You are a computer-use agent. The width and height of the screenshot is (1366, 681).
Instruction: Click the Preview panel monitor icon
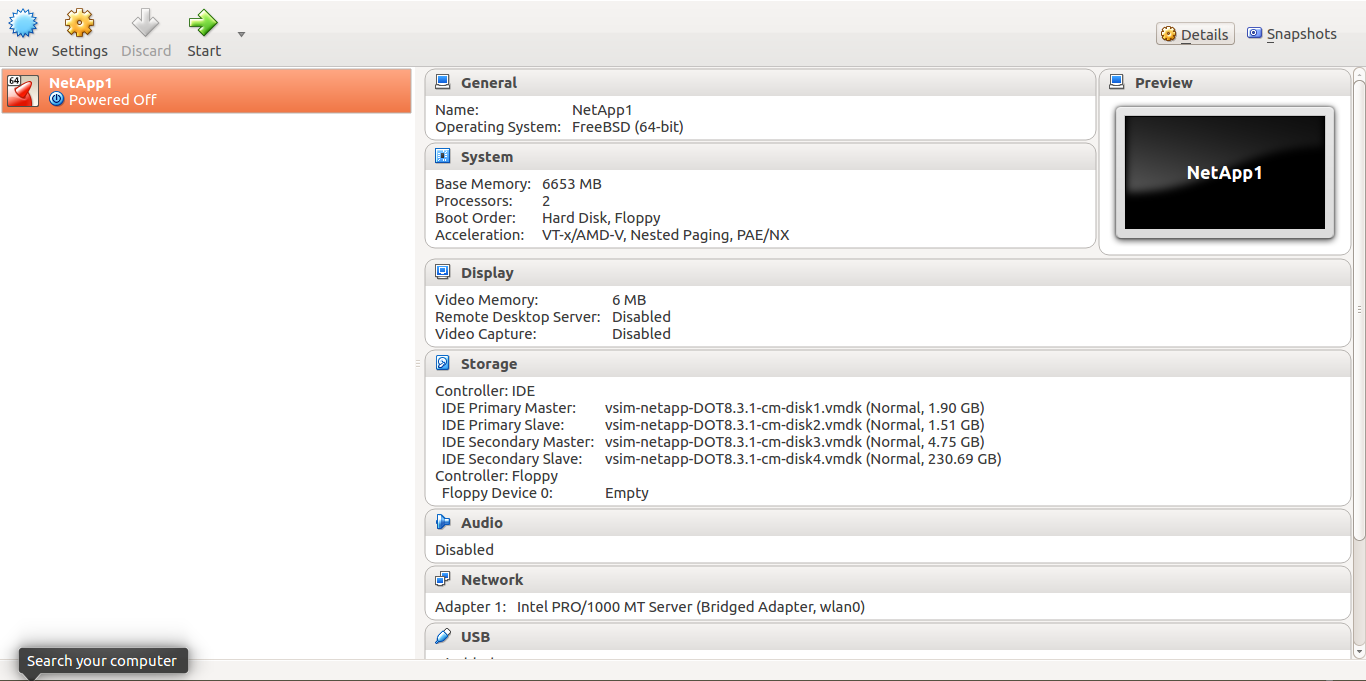coord(1117,83)
